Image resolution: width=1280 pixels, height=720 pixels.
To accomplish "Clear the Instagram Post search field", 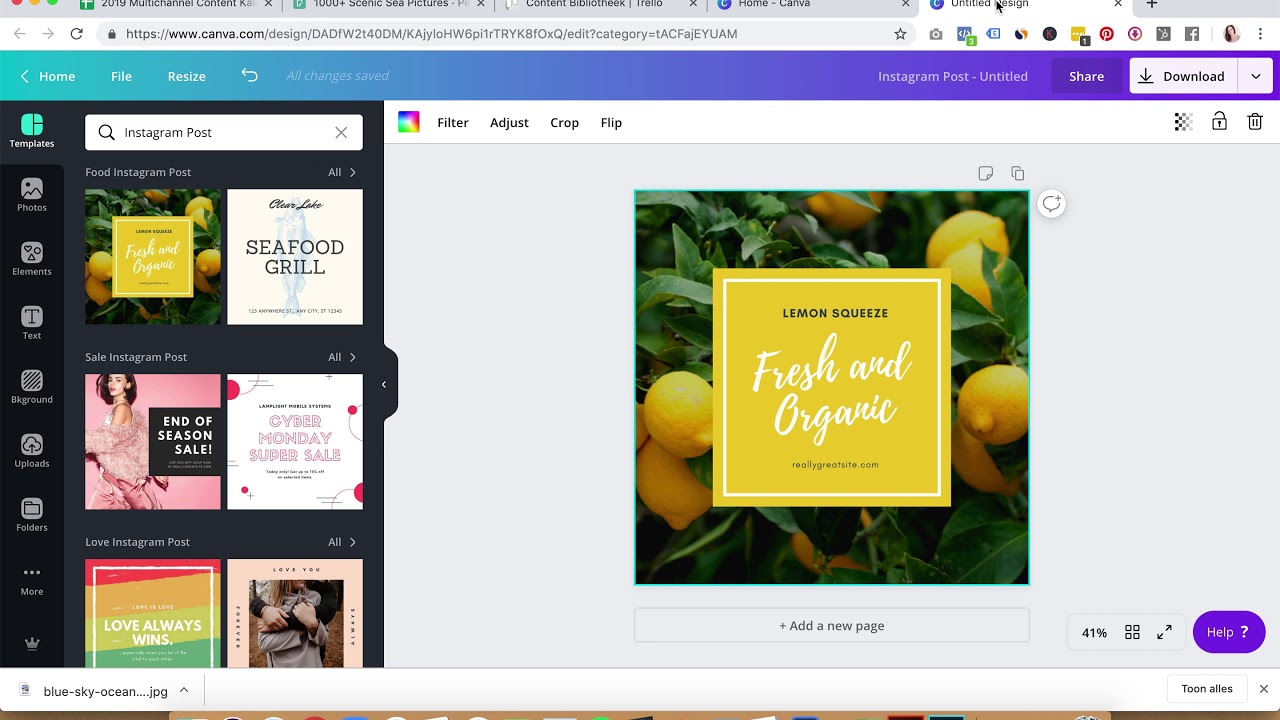I will [341, 132].
